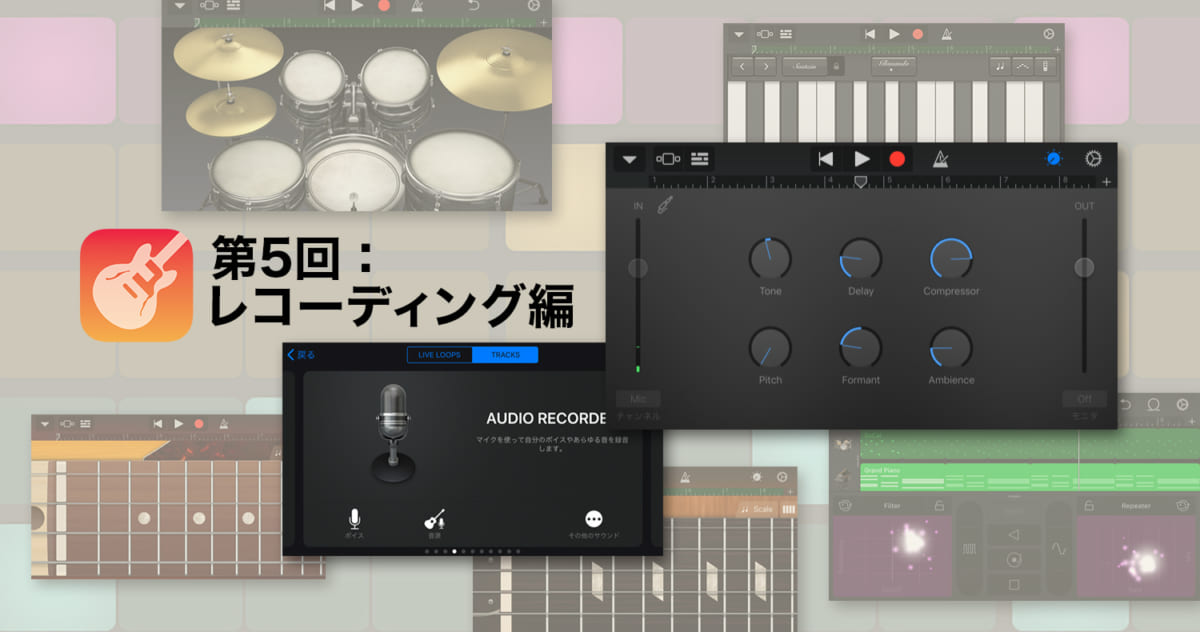Expand the browser triangle in the left guitar window
Screen dimensions: 1200x632
coord(45,424)
